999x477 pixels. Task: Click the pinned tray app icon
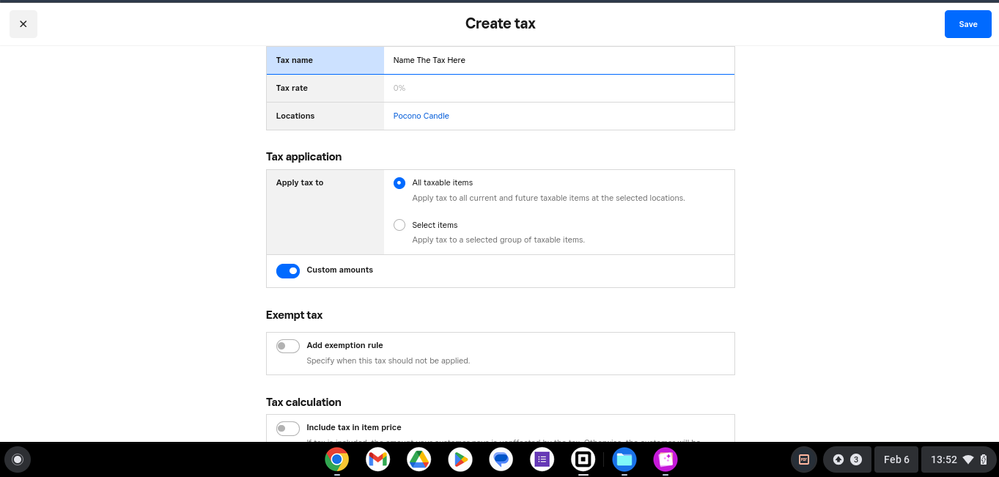[x=804, y=459]
